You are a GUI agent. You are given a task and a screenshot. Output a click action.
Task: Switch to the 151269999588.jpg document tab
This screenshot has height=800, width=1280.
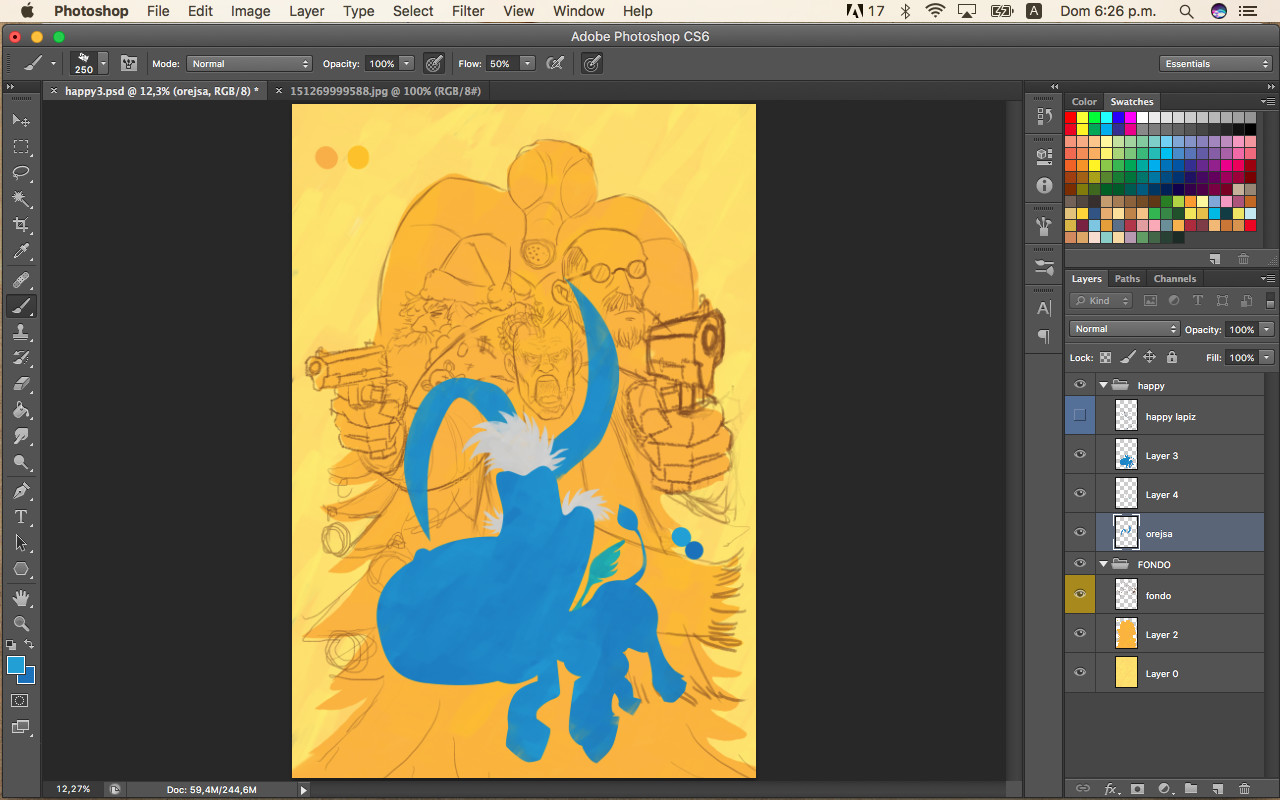pyautogui.click(x=385, y=91)
